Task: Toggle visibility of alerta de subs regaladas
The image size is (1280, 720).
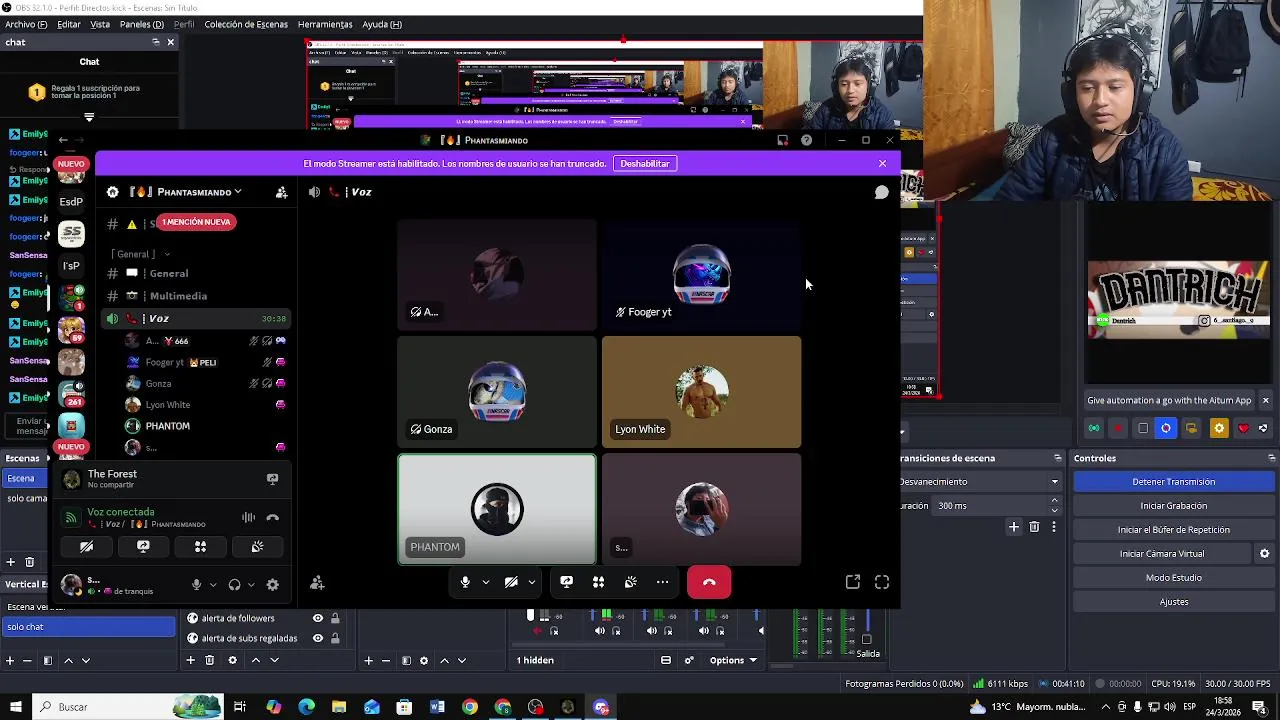Action: coord(318,638)
